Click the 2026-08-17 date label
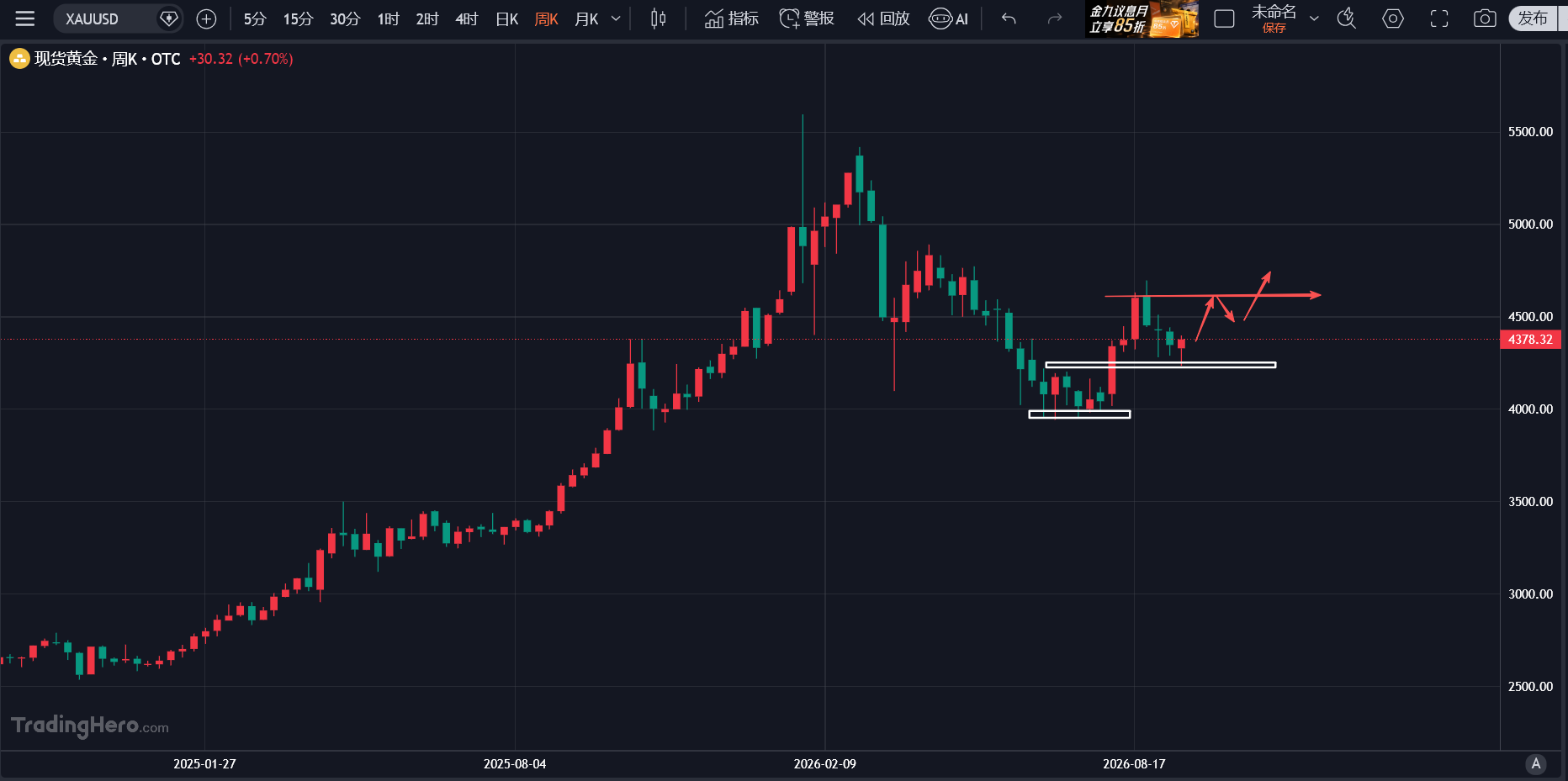 (1134, 764)
